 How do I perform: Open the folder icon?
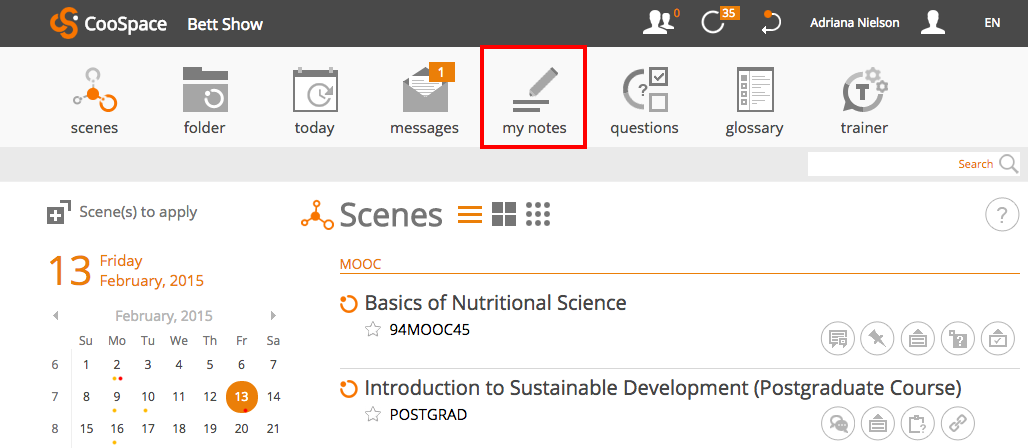click(x=205, y=89)
